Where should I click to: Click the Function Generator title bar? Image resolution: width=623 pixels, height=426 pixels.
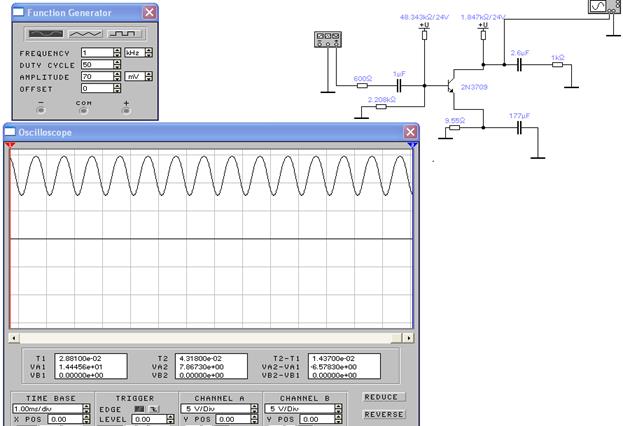point(70,12)
